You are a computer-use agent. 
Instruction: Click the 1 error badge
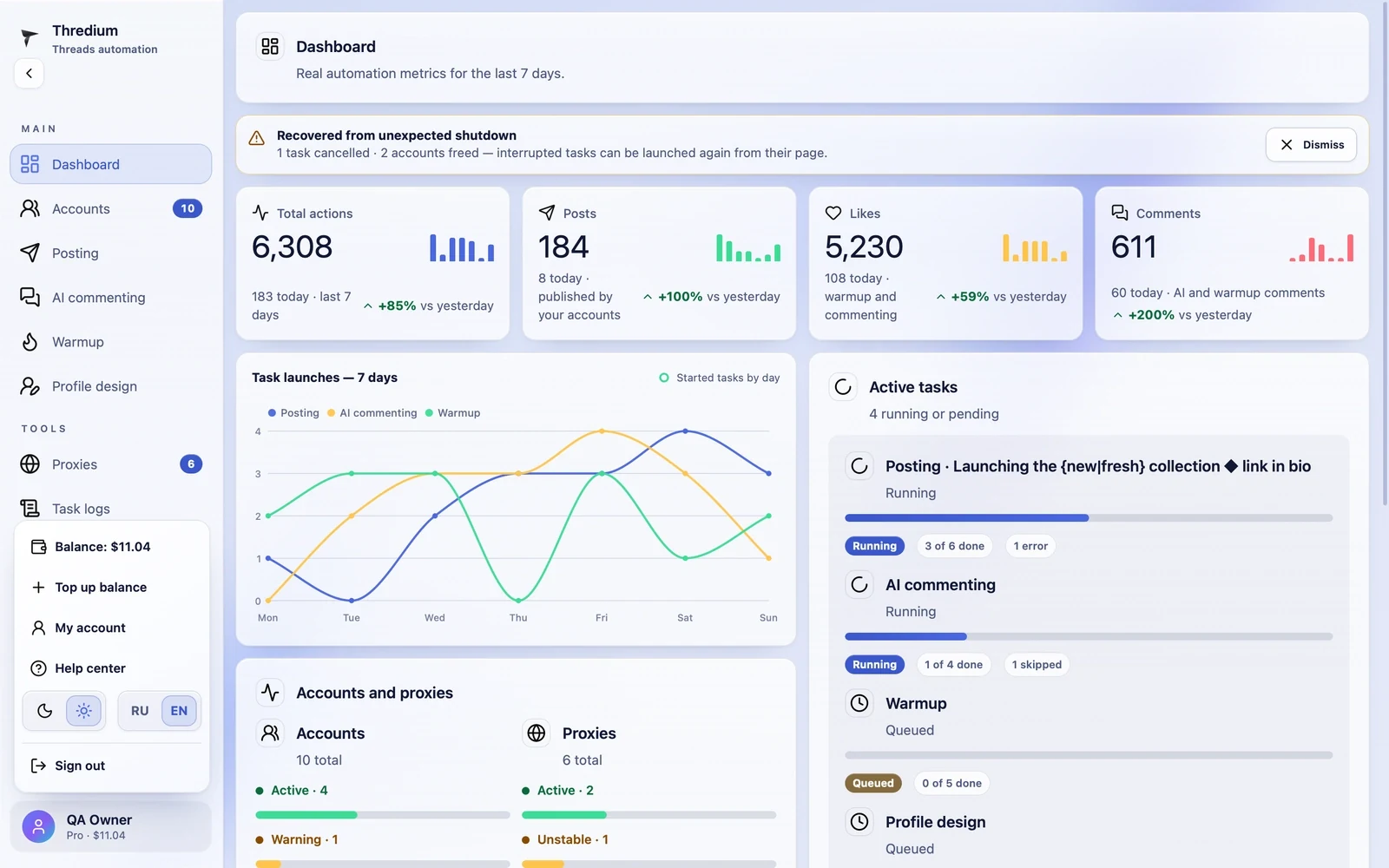tap(1030, 546)
